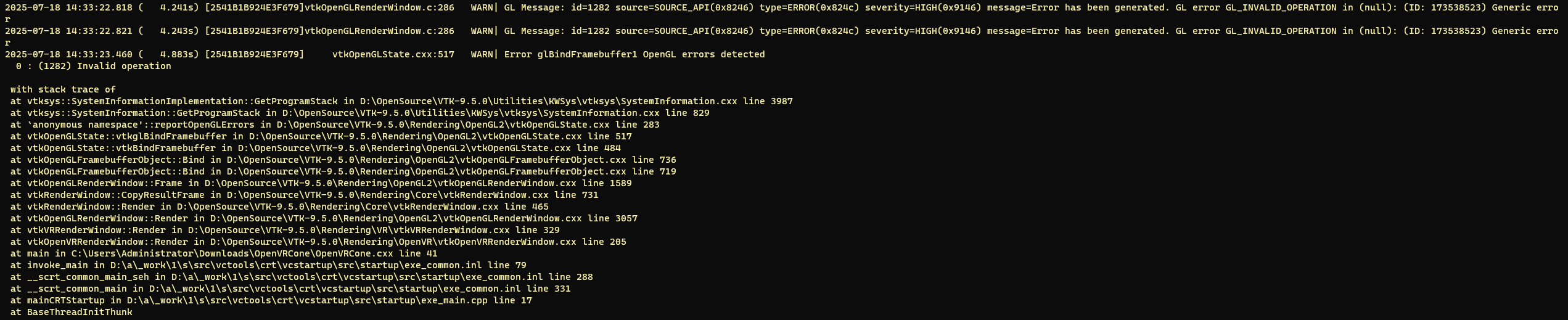This screenshot has height=320, width=1568.
Task: Click the SystemInformation.cxx line 829 entry
Action: coord(360,113)
